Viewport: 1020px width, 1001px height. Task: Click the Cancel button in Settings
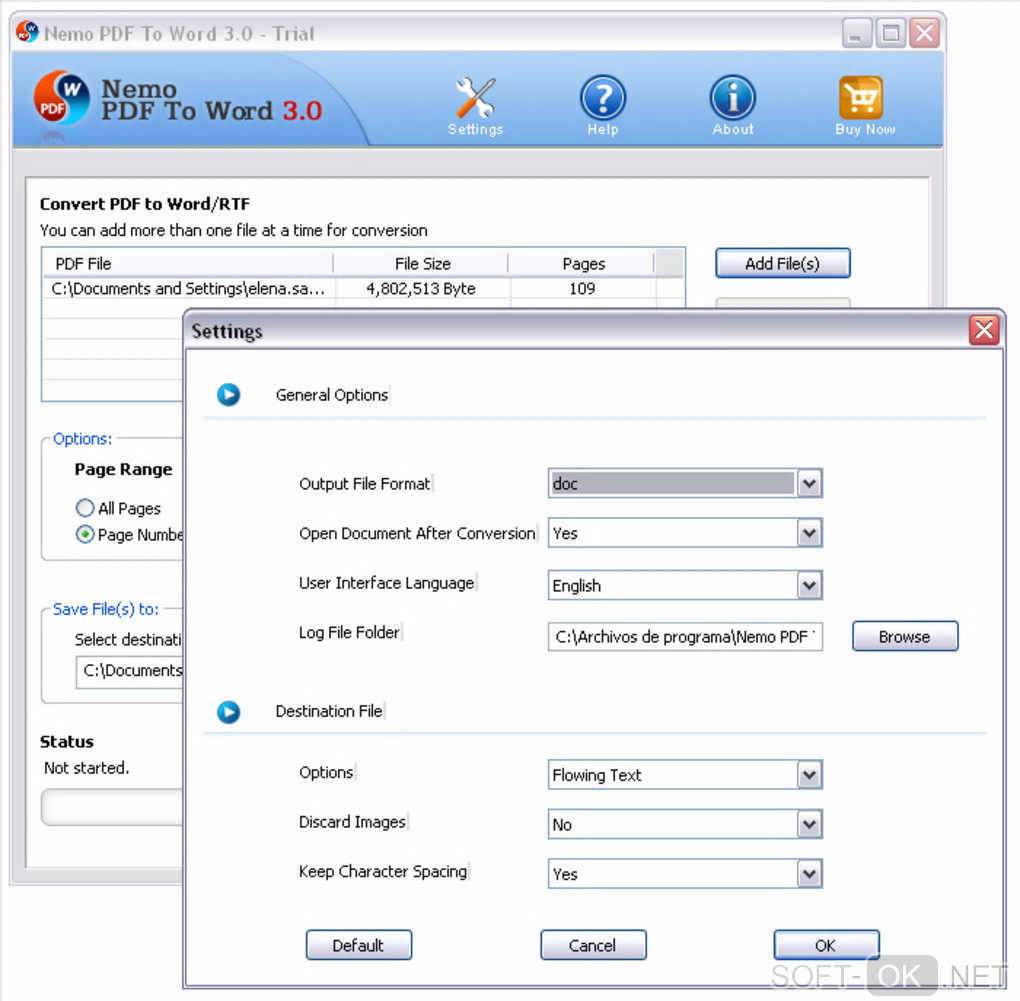tap(593, 945)
